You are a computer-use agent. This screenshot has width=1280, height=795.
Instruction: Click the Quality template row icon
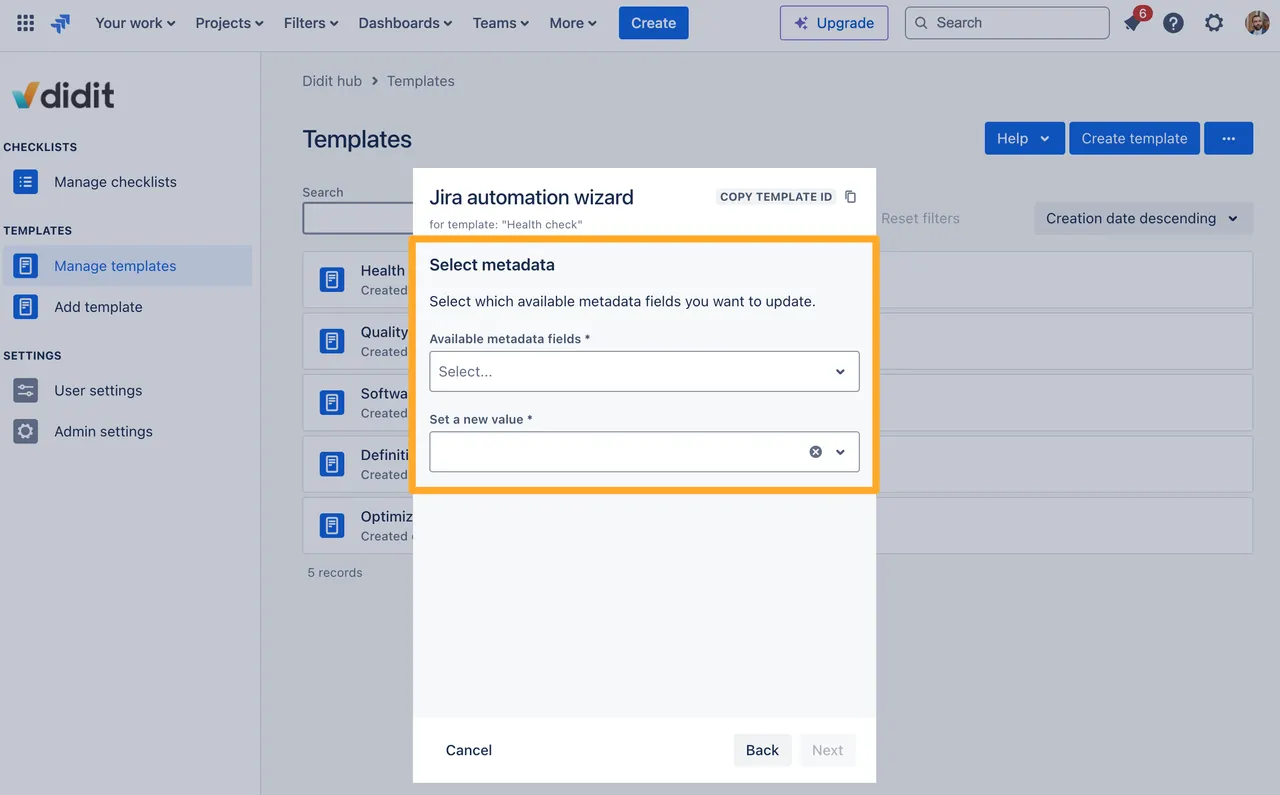tap(332, 341)
